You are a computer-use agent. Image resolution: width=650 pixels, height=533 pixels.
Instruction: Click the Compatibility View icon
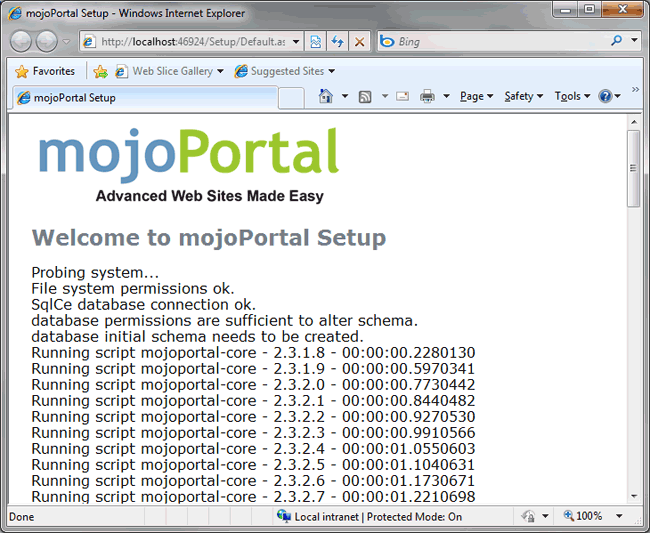click(x=315, y=42)
